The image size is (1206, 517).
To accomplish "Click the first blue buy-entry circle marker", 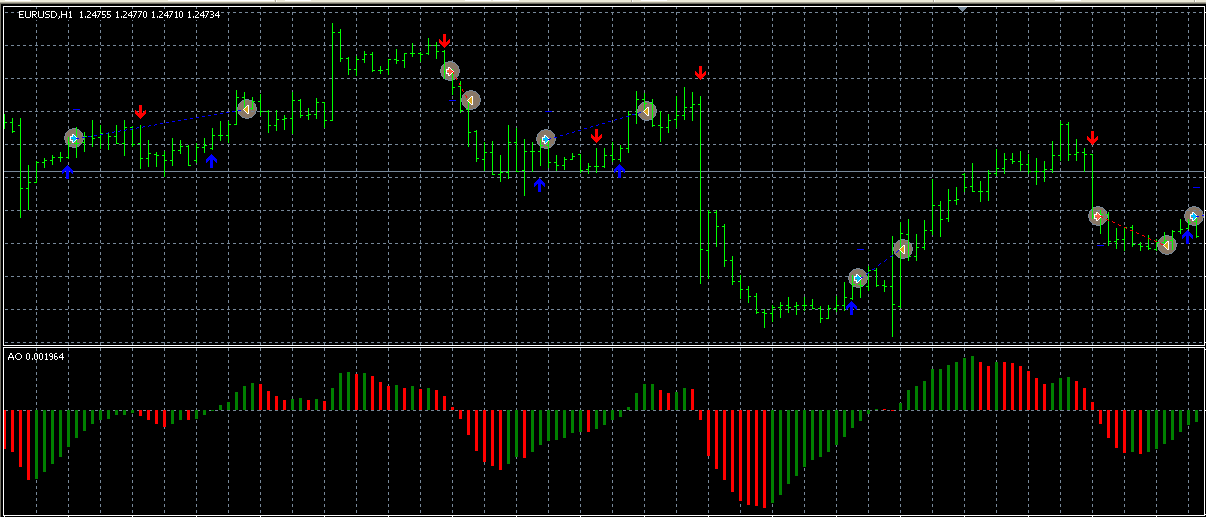I will [74, 138].
